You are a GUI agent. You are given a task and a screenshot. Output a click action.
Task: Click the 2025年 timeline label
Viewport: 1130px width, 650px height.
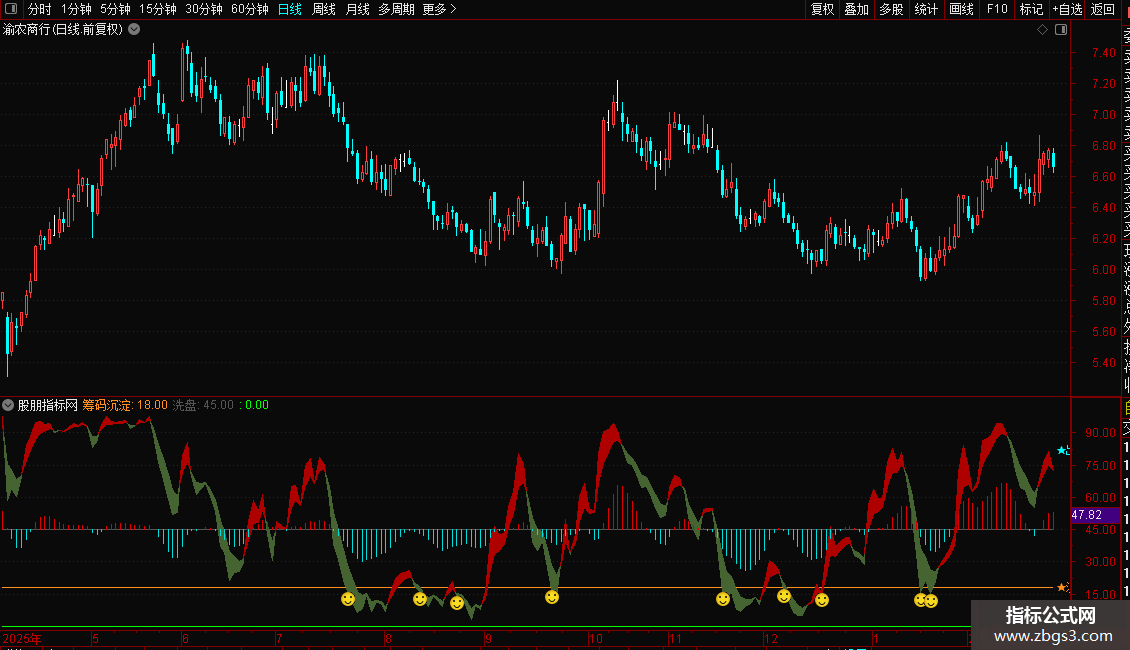[x=22, y=638]
